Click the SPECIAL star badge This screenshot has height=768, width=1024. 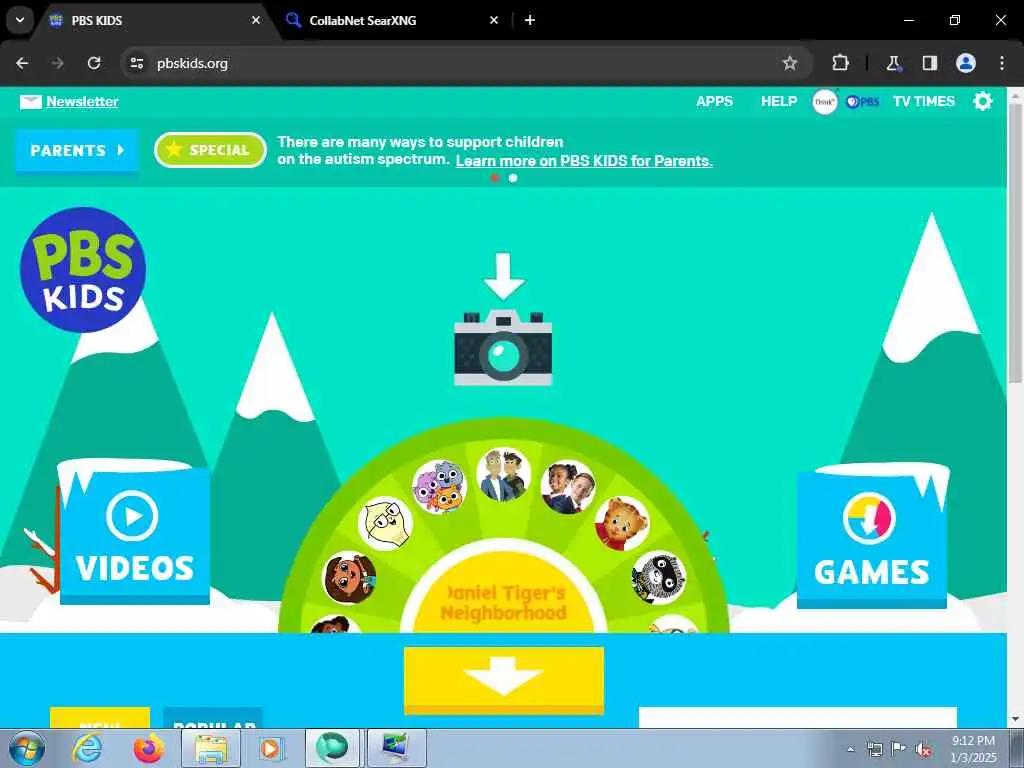tap(210, 150)
